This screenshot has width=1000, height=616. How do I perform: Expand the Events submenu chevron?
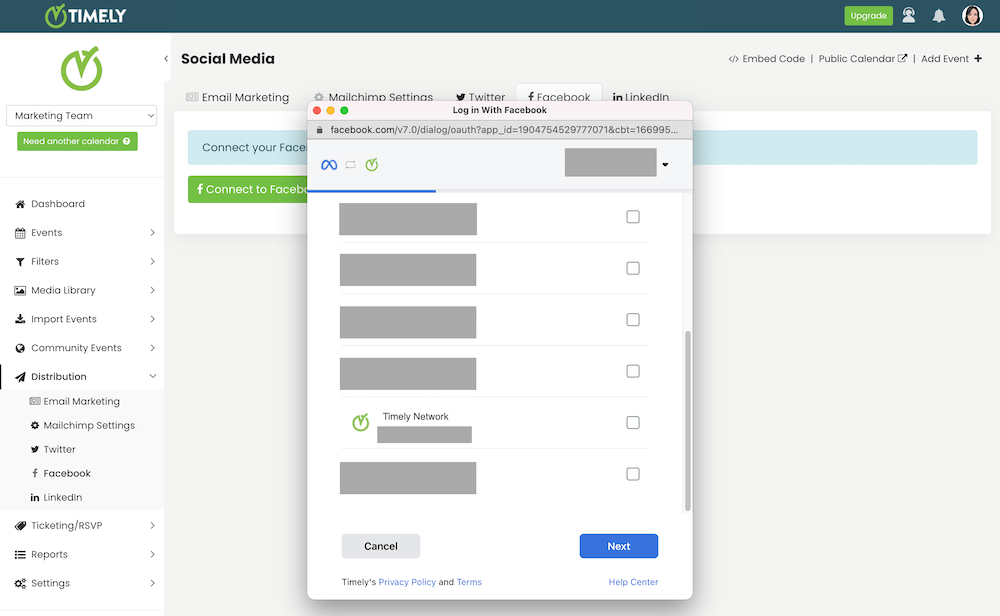(152, 233)
